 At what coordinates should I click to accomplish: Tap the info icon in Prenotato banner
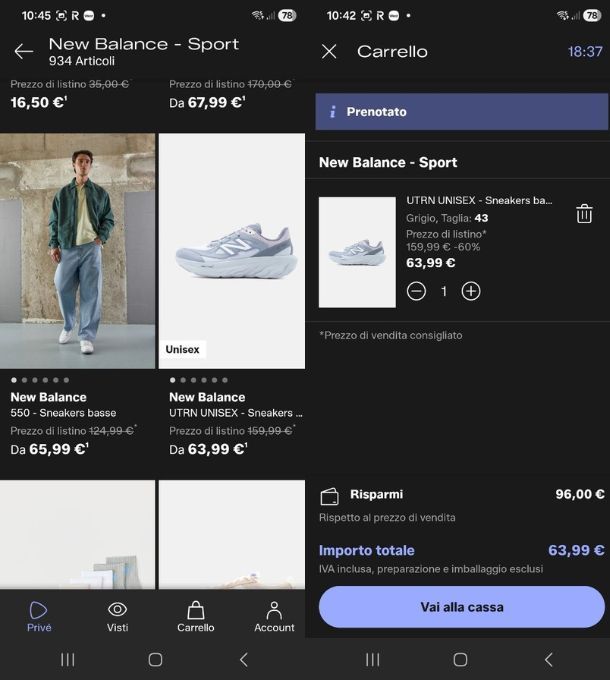333,112
